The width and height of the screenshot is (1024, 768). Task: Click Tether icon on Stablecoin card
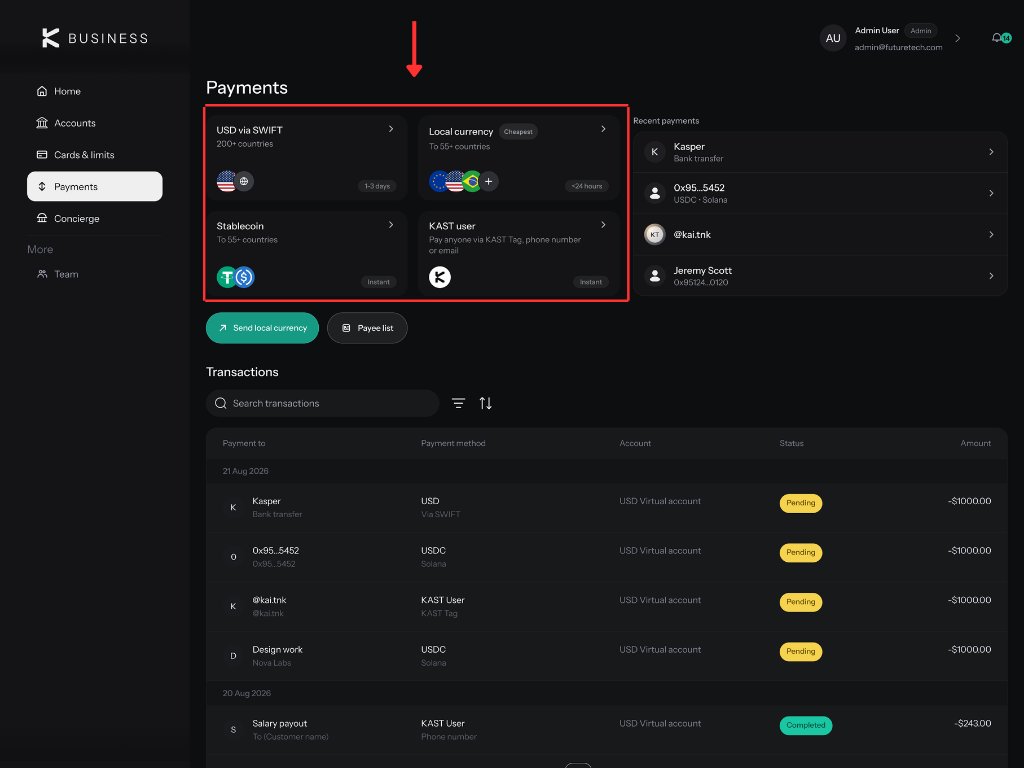pyautogui.click(x=226, y=277)
